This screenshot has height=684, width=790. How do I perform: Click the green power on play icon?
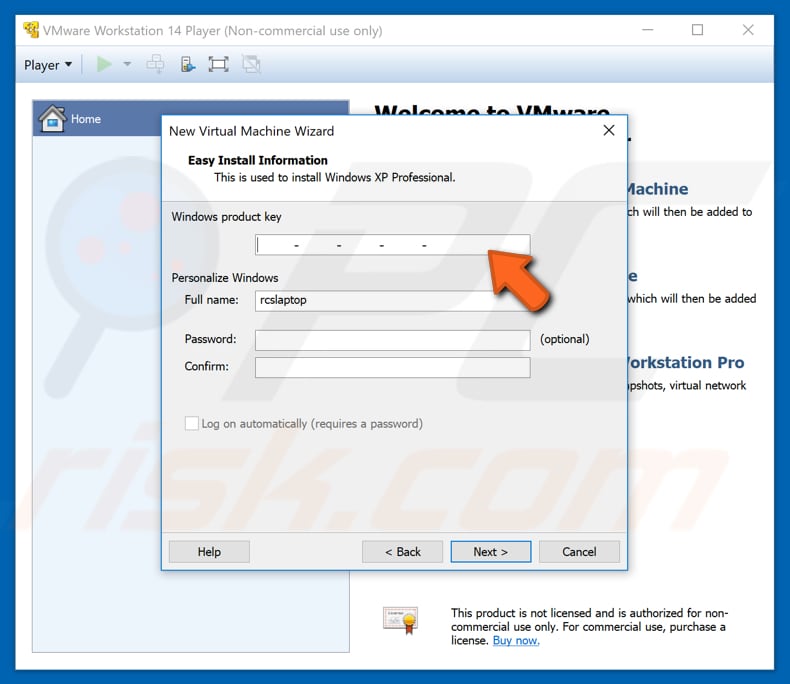point(104,64)
